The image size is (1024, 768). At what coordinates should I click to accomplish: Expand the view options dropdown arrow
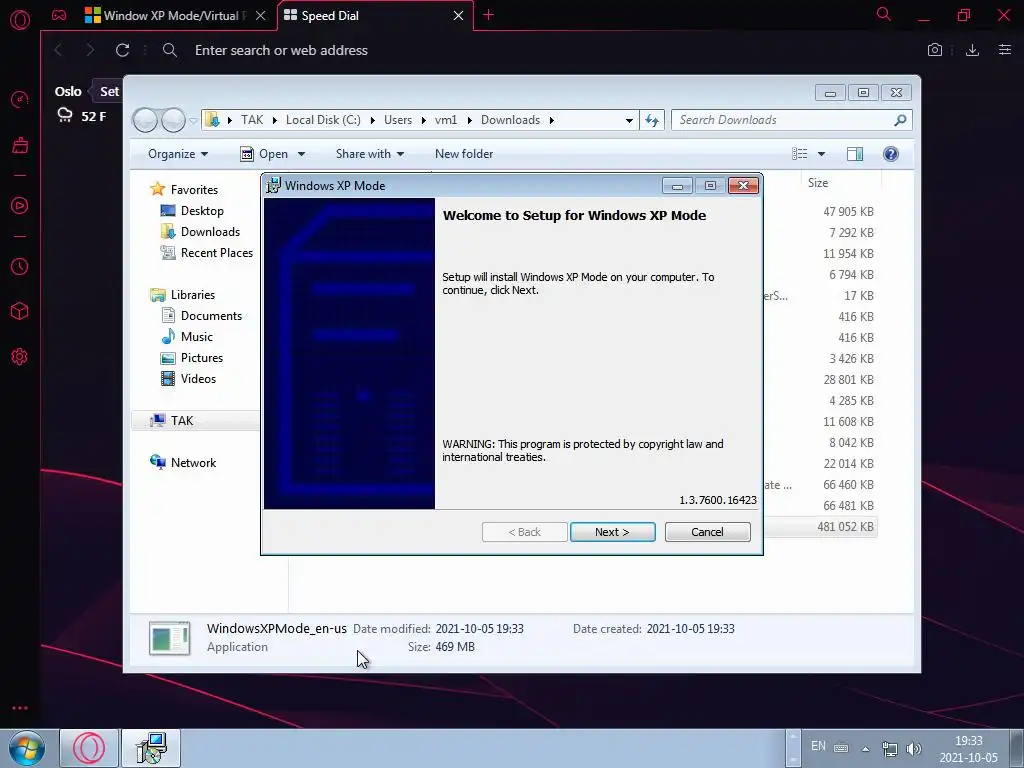pyautogui.click(x=822, y=154)
